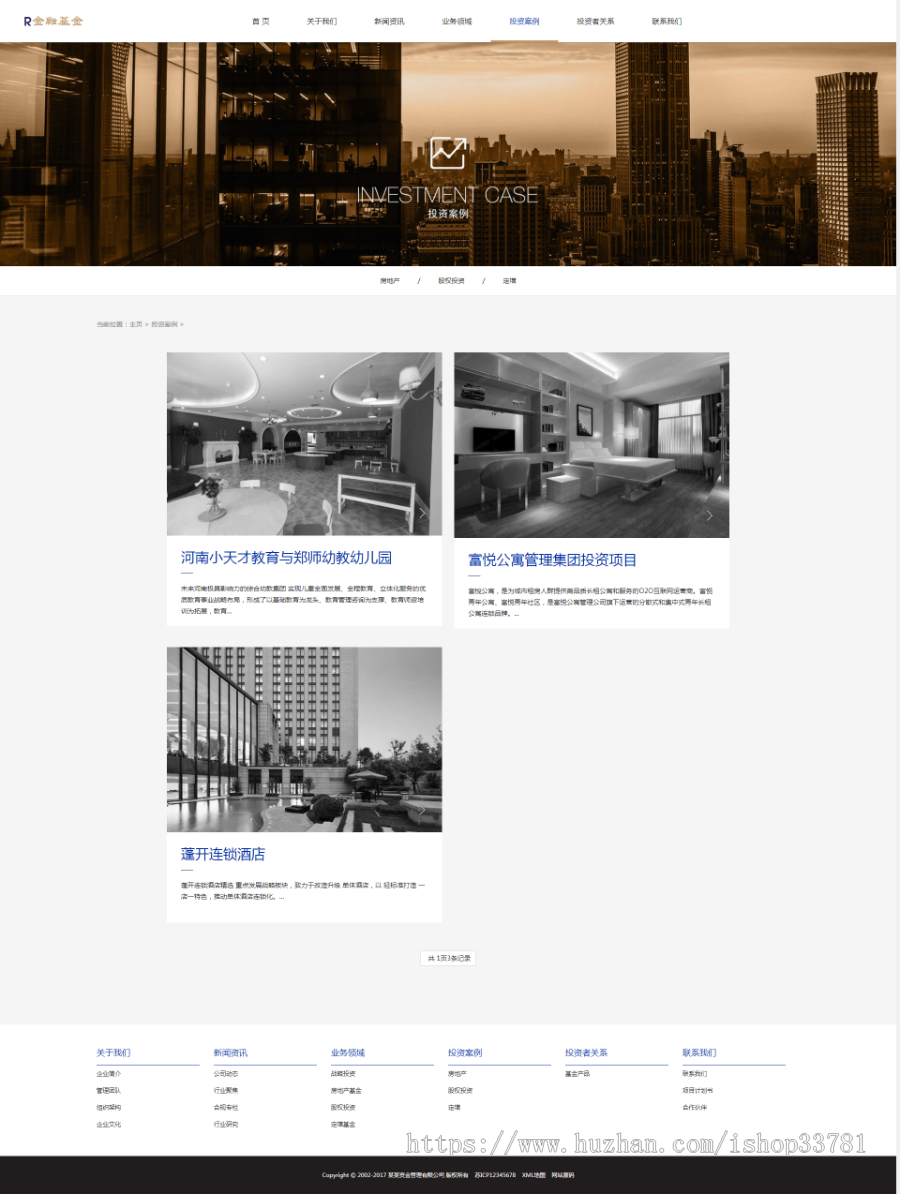Open 股权投资 under footer 投资案例 column

tap(461, 1090)
